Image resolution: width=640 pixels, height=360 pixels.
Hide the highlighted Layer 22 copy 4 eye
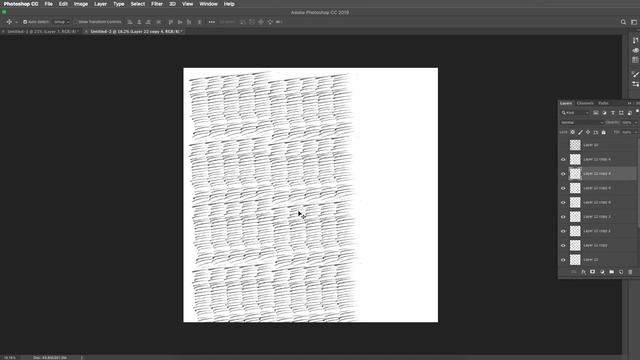coord(563,174)
